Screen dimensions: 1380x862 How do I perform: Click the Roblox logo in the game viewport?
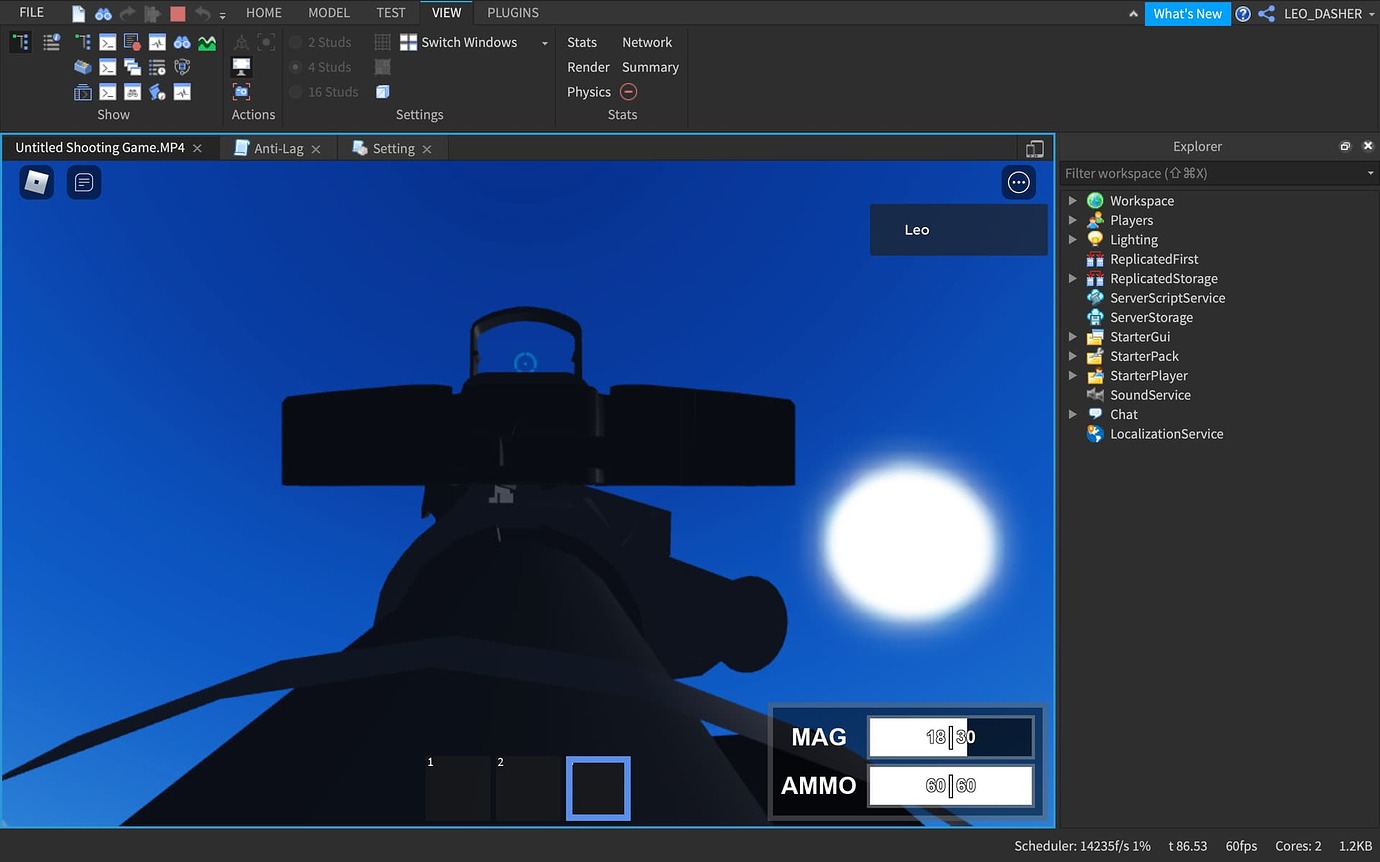click(36, 182)
